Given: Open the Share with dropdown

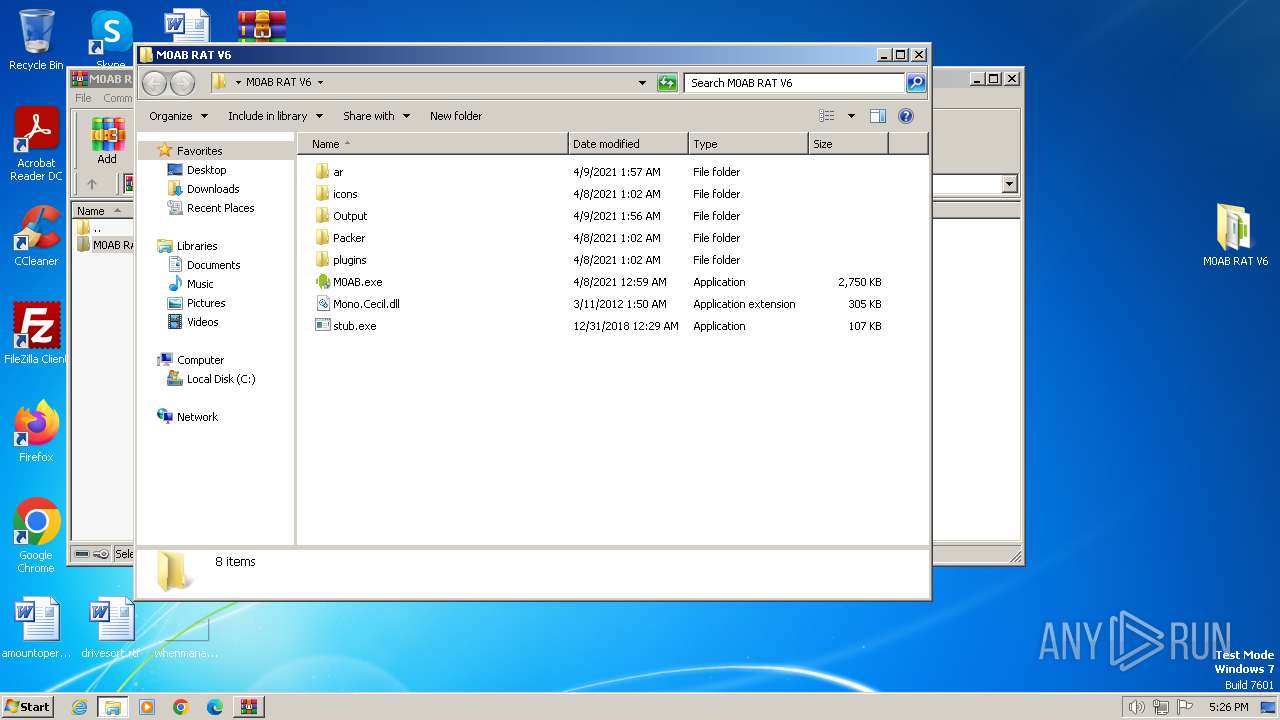Looking at the screenshot, I should pos(376,116).
